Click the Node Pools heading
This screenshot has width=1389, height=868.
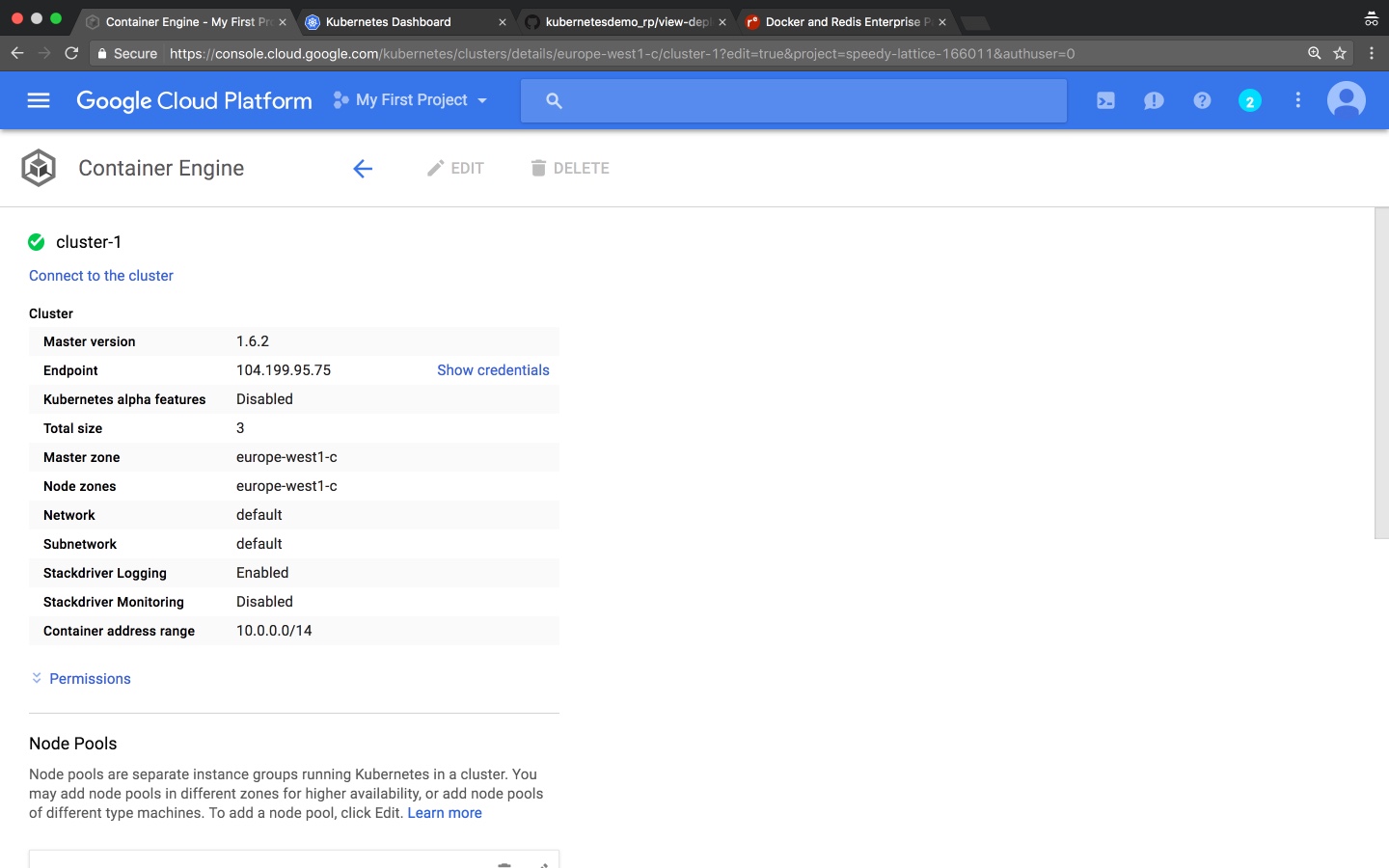pos(73,744)
